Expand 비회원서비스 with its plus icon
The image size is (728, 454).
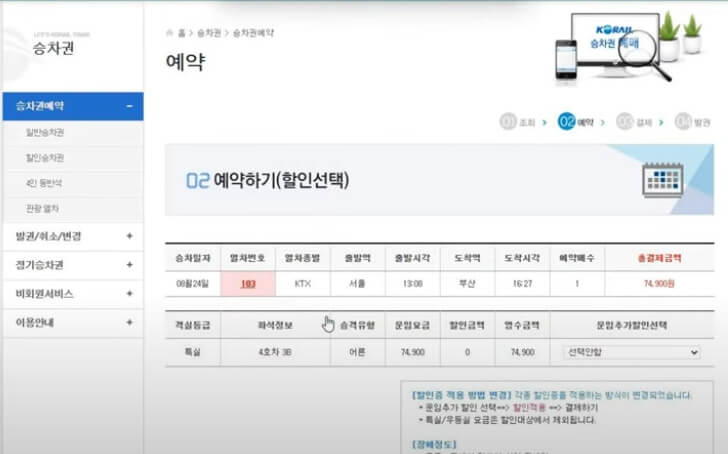click(130, 293)
